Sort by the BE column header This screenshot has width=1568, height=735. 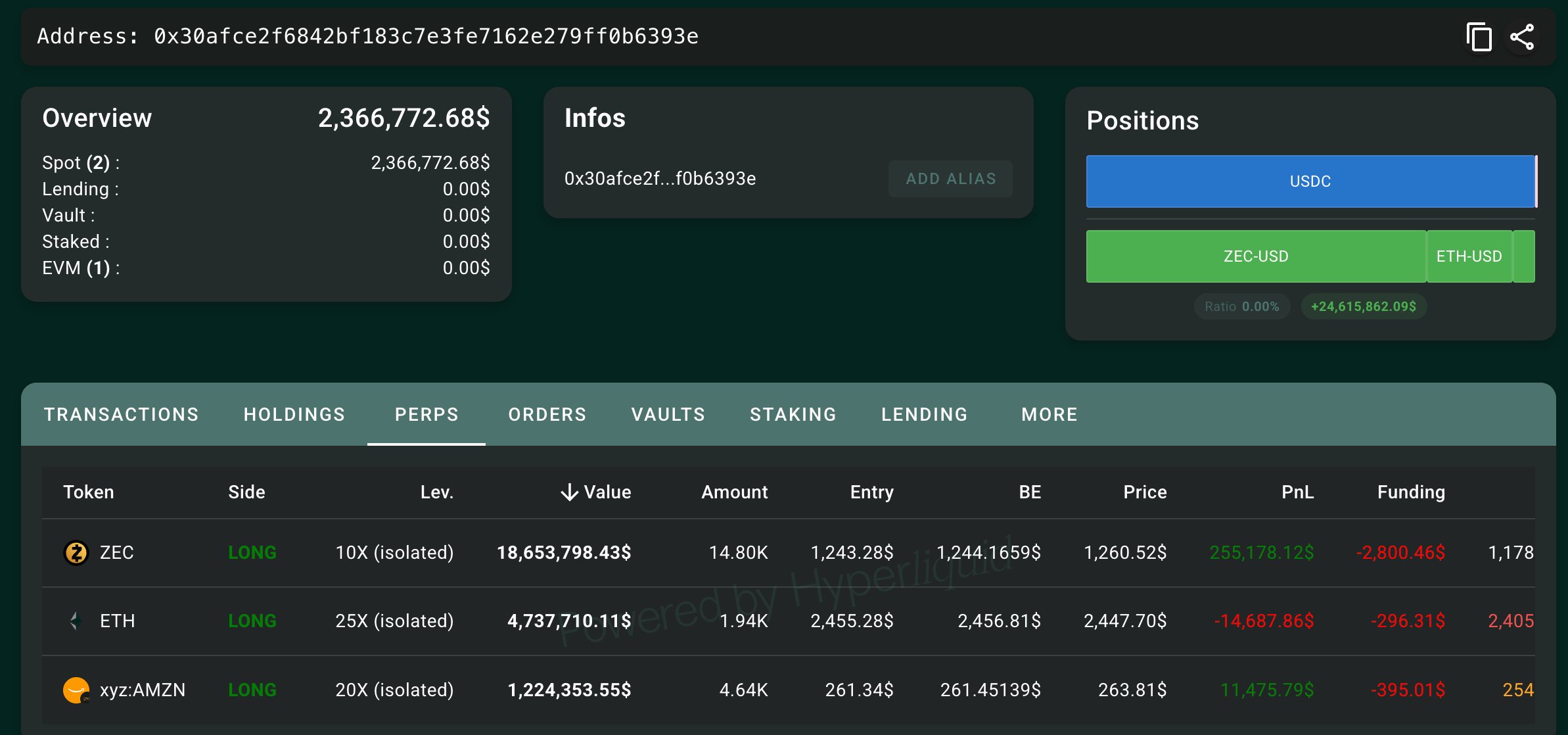click(1030, 492)
